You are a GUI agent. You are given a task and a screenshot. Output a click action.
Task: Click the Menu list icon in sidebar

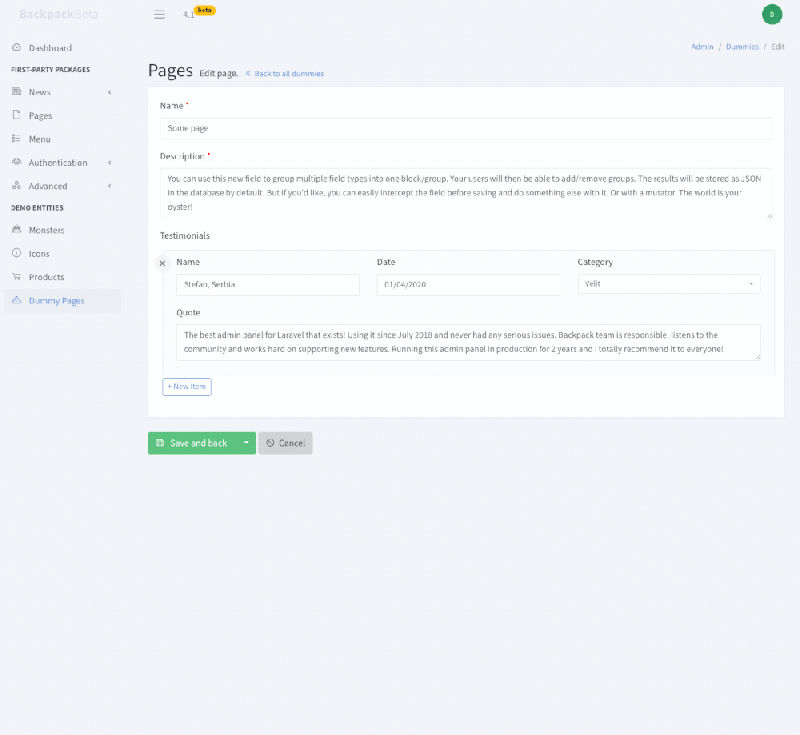[15, 138]
